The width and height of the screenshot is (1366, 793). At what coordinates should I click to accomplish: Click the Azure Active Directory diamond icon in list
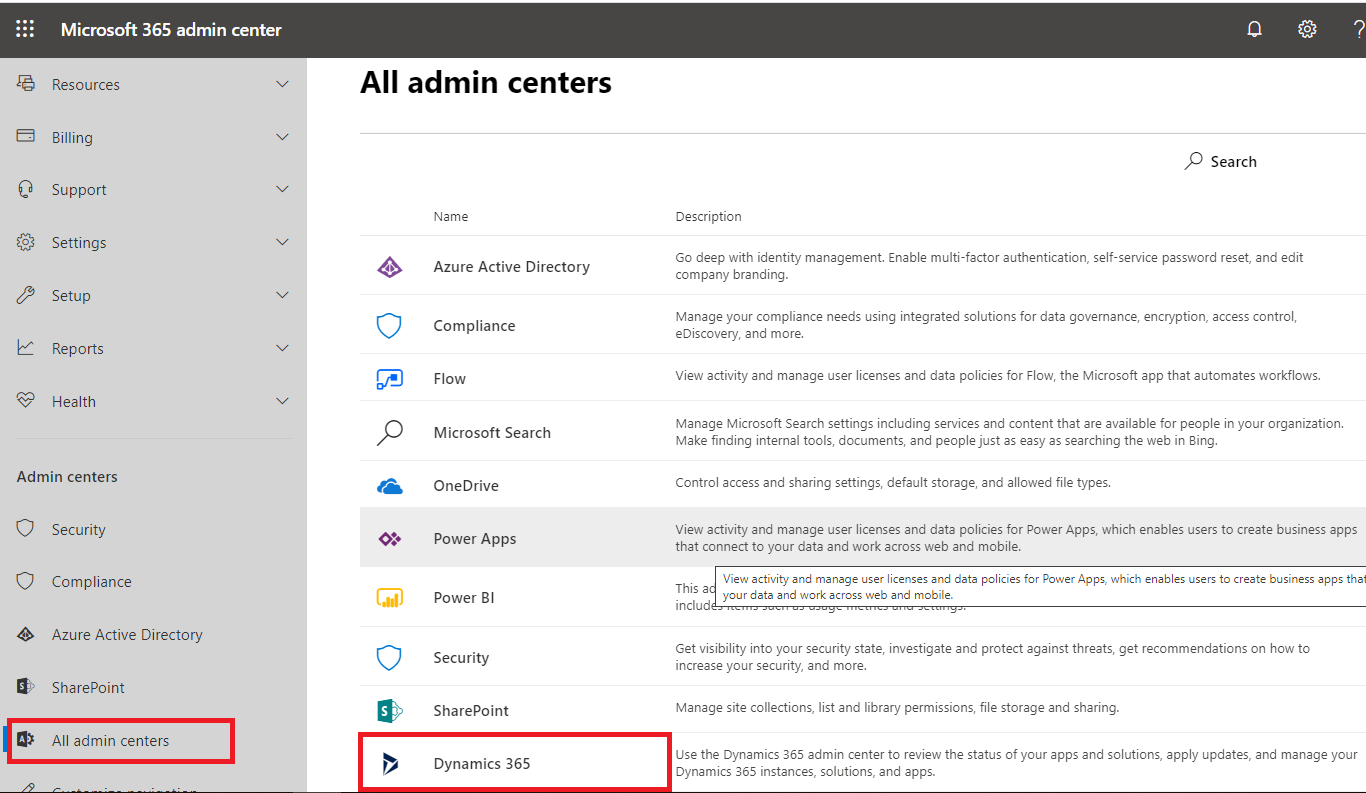tap(389, 267)
